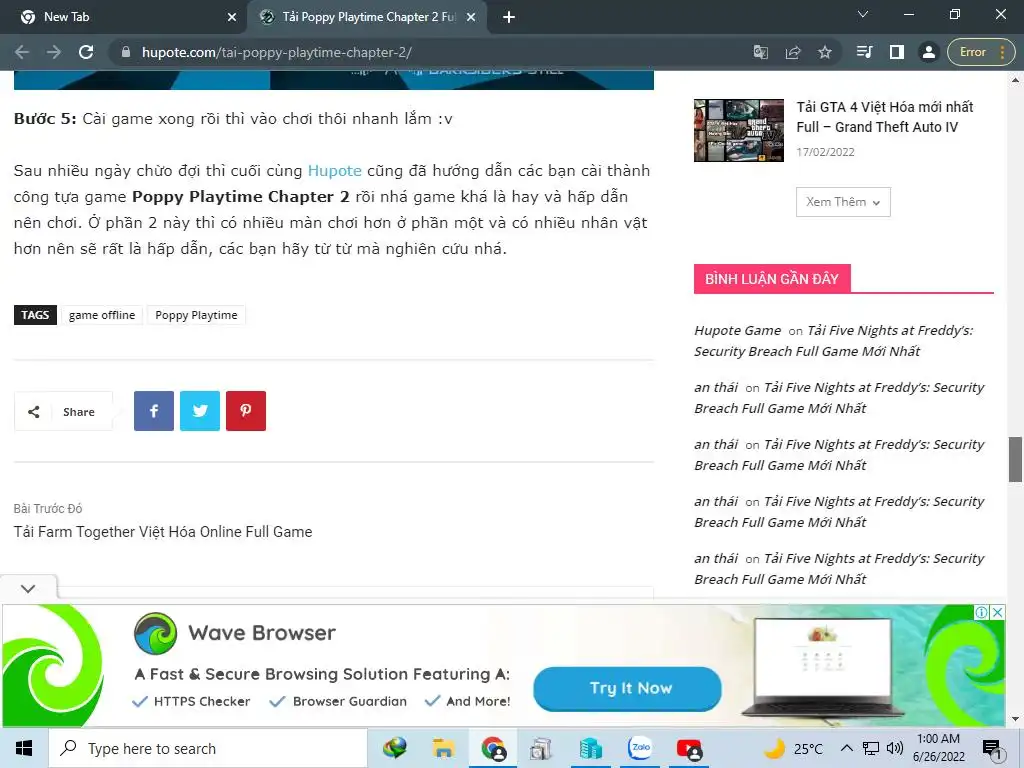Open File Explorer from the taskbar
The height and width of the screenshot is (768, 1024).
coord(443,748)
